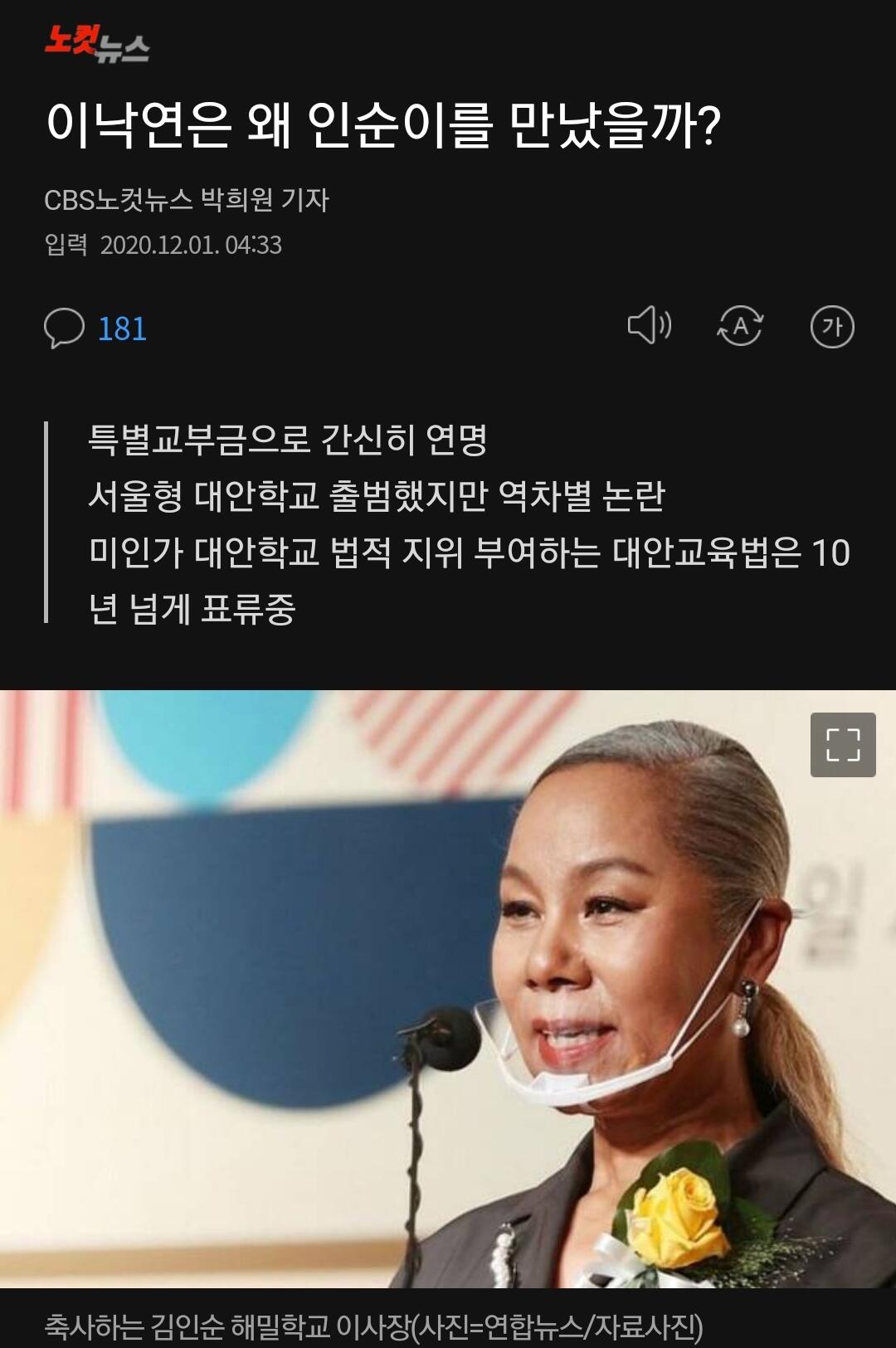
Task: Select summary line 특별교부금으로 간신히 연명
Action: click(x=288, y=440)
